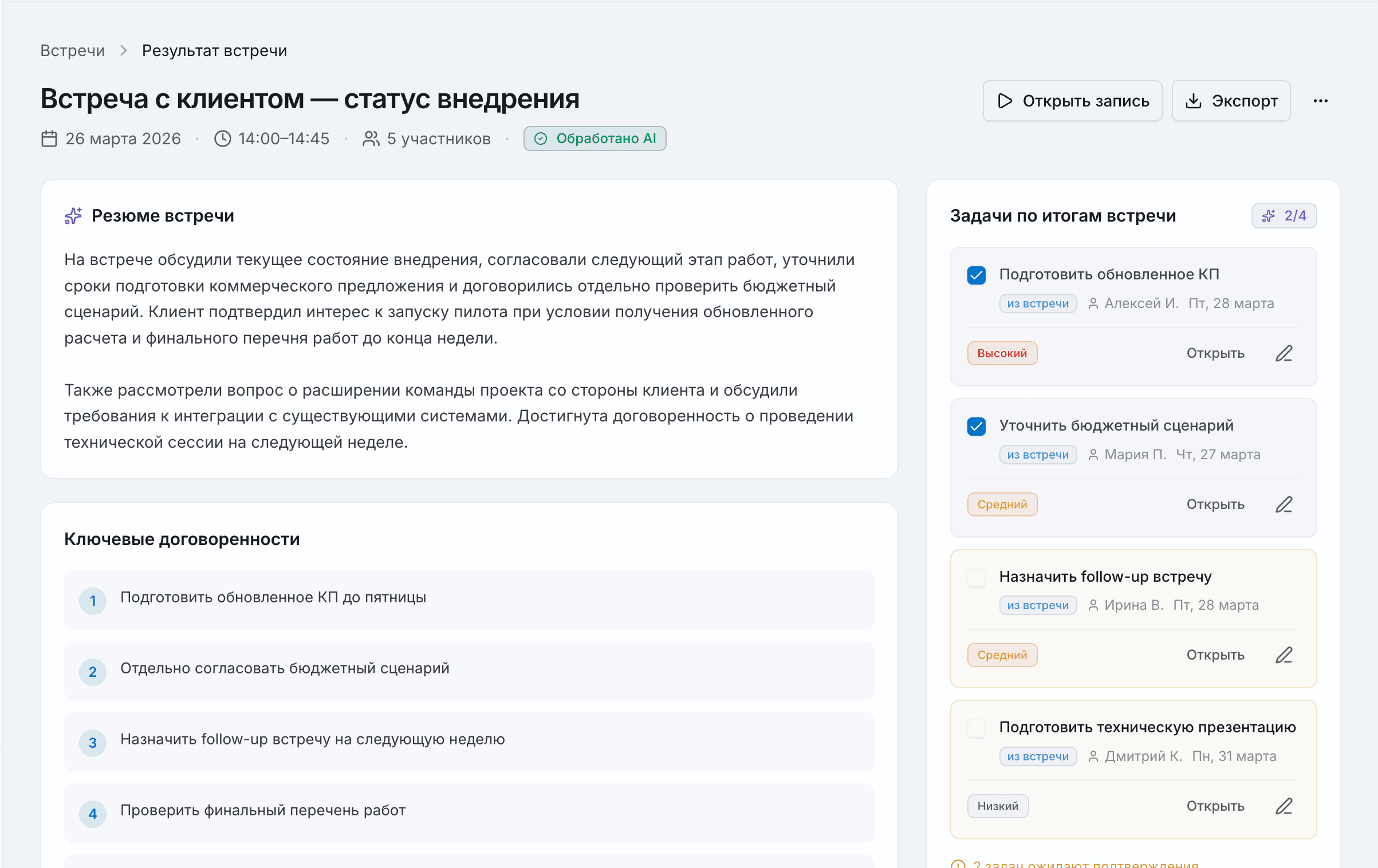Click the AI sparkle icon beside Резюме встречи
1378x868 pixels.
click(73, 216)
